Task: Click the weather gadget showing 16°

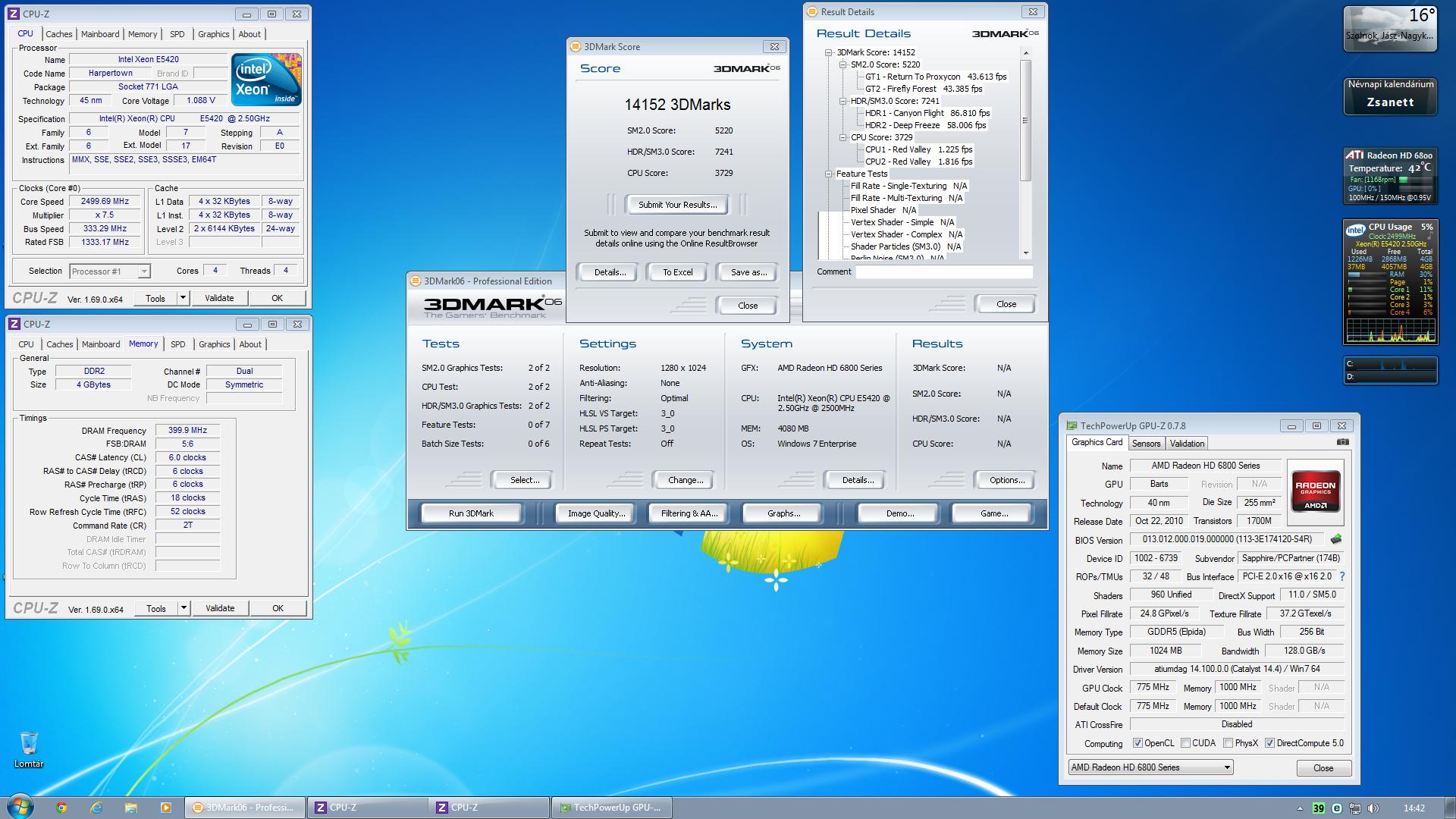Action: click(x=1390, y=29)
